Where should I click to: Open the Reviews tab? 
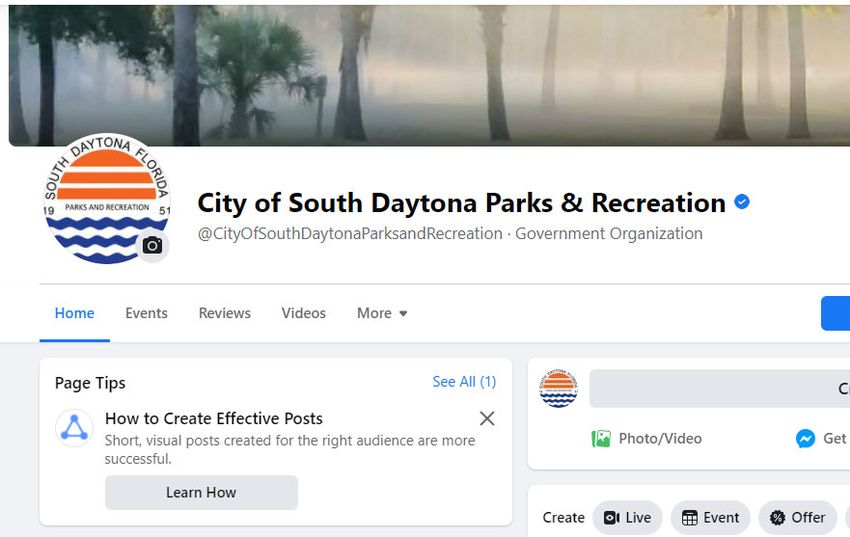tap(224, 313)
